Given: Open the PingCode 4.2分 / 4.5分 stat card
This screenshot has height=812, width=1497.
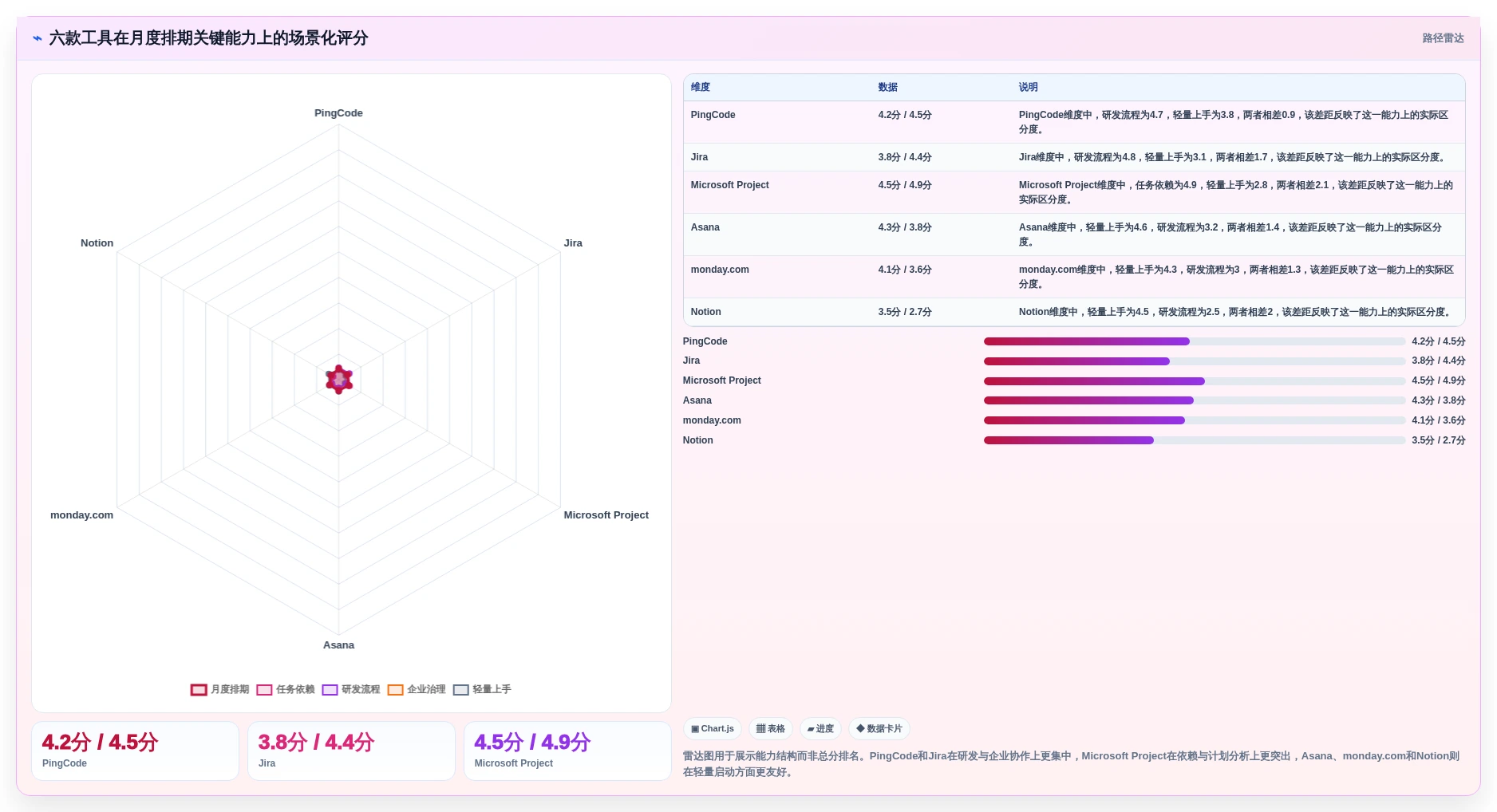Looking at the screenshot, I should tap(135, 751).
